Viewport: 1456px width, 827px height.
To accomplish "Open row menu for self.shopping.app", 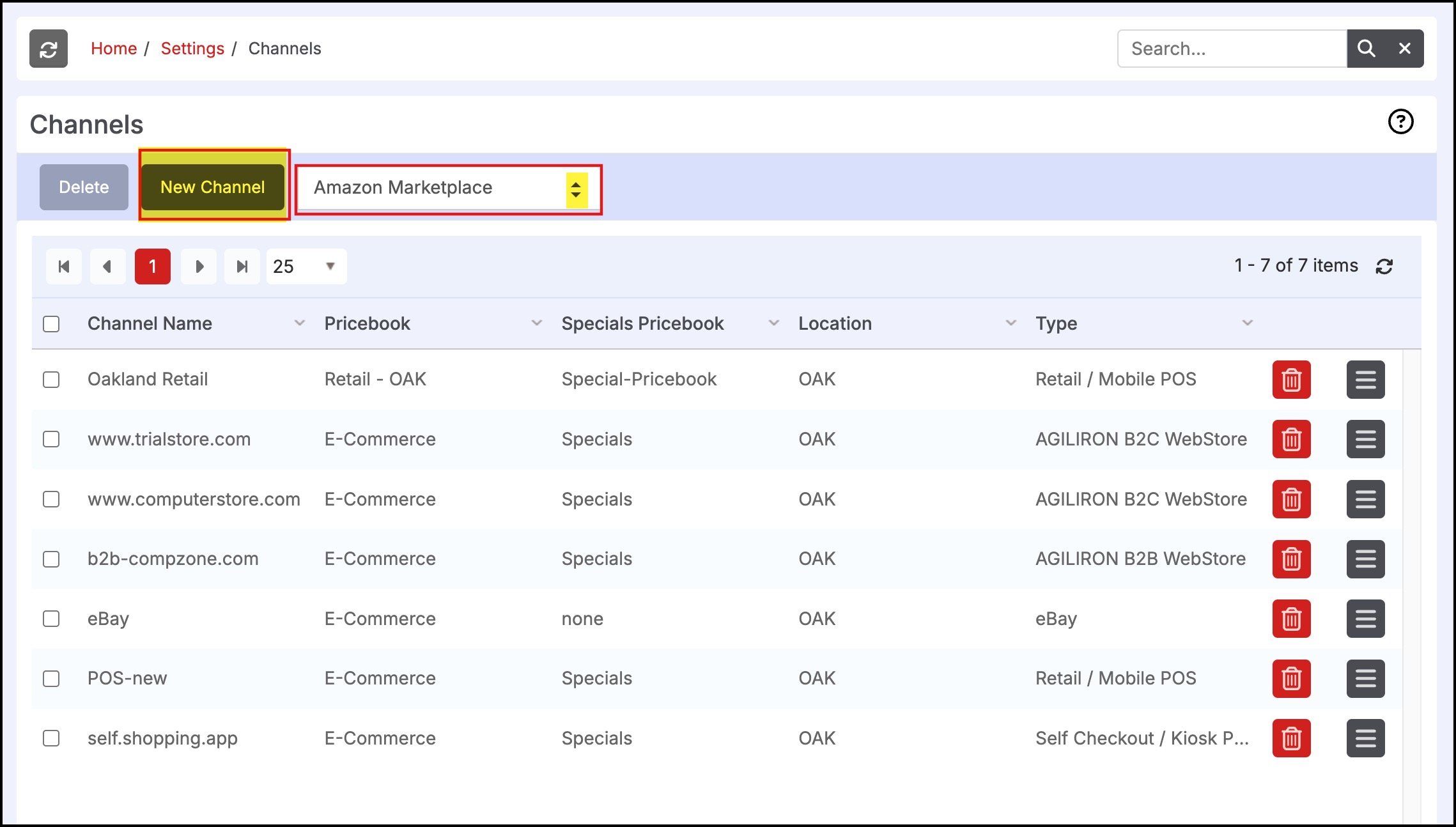I will click(x=1365, y=738).
